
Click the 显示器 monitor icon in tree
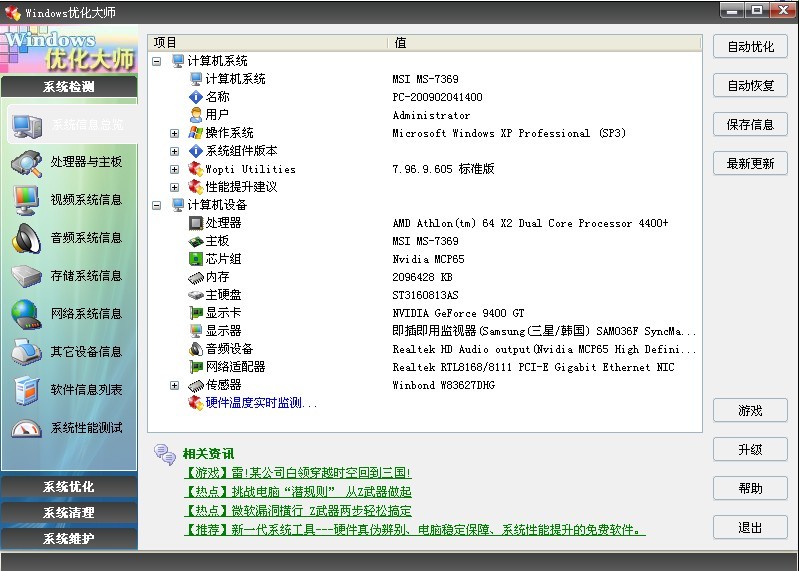click(196, 331)
